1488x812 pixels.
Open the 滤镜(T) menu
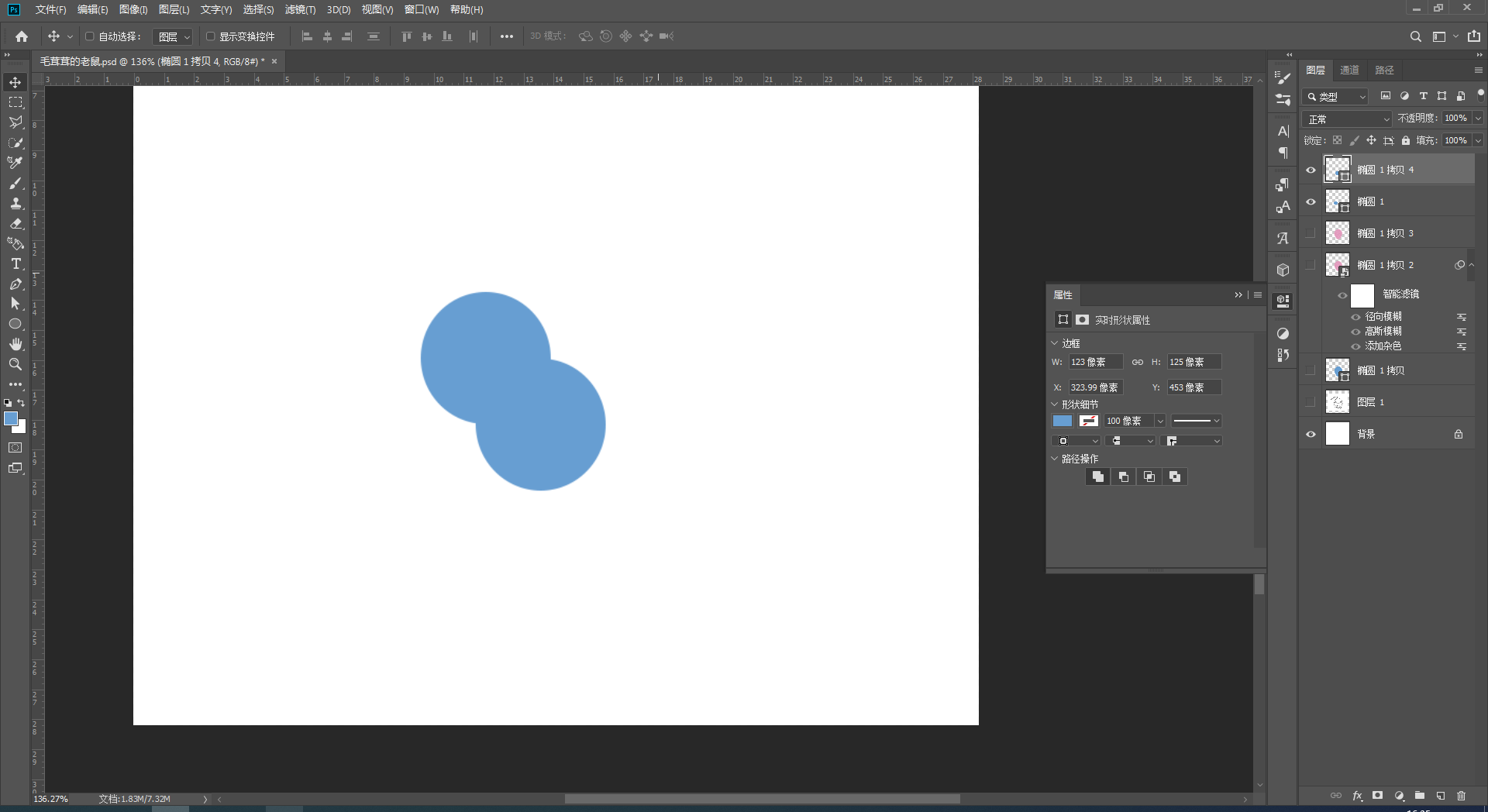pyautogui.click(x=300, y=9)
